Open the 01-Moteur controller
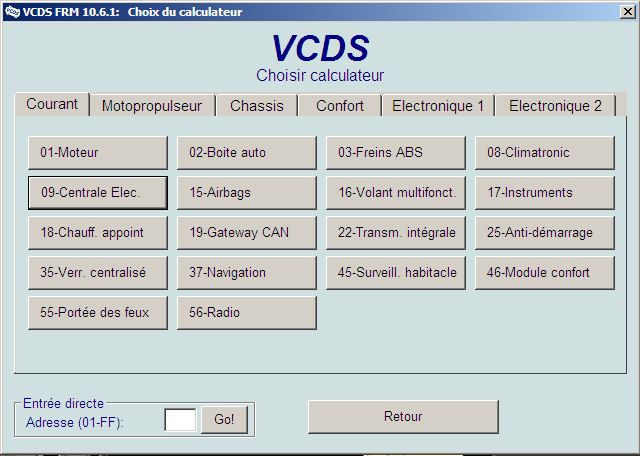640x456 pixels. (98, 153)
